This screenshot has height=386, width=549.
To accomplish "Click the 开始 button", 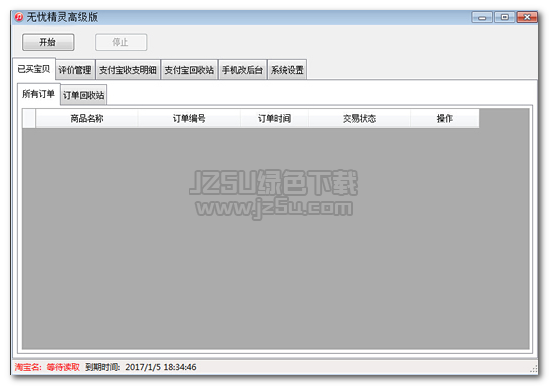I will point(48,42).
